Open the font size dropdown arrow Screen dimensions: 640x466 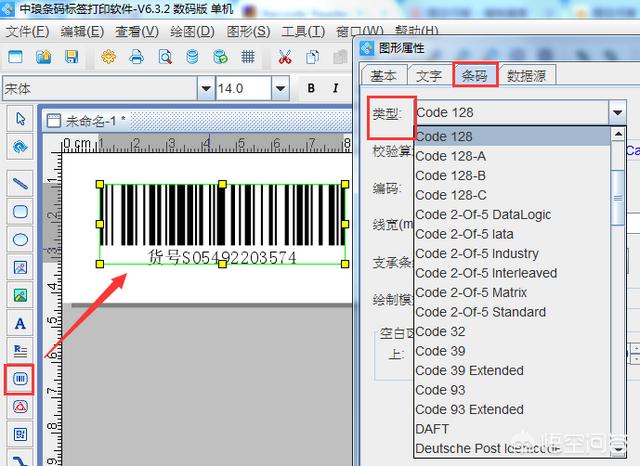coord(280,88)
